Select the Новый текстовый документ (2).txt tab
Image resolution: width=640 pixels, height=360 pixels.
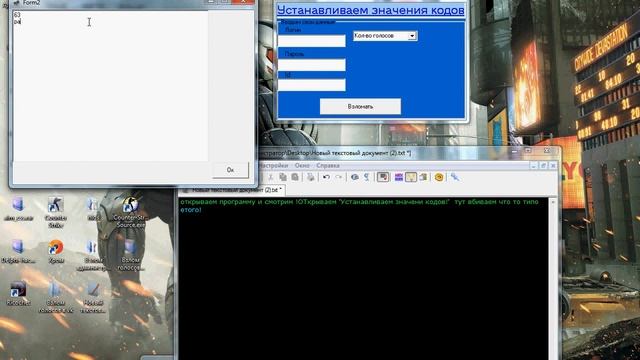234,190
